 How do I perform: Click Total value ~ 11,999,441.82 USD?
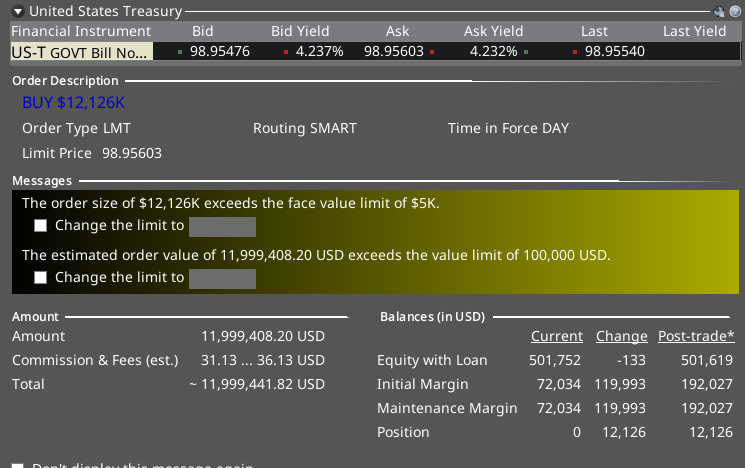click(x=258, y=384)
